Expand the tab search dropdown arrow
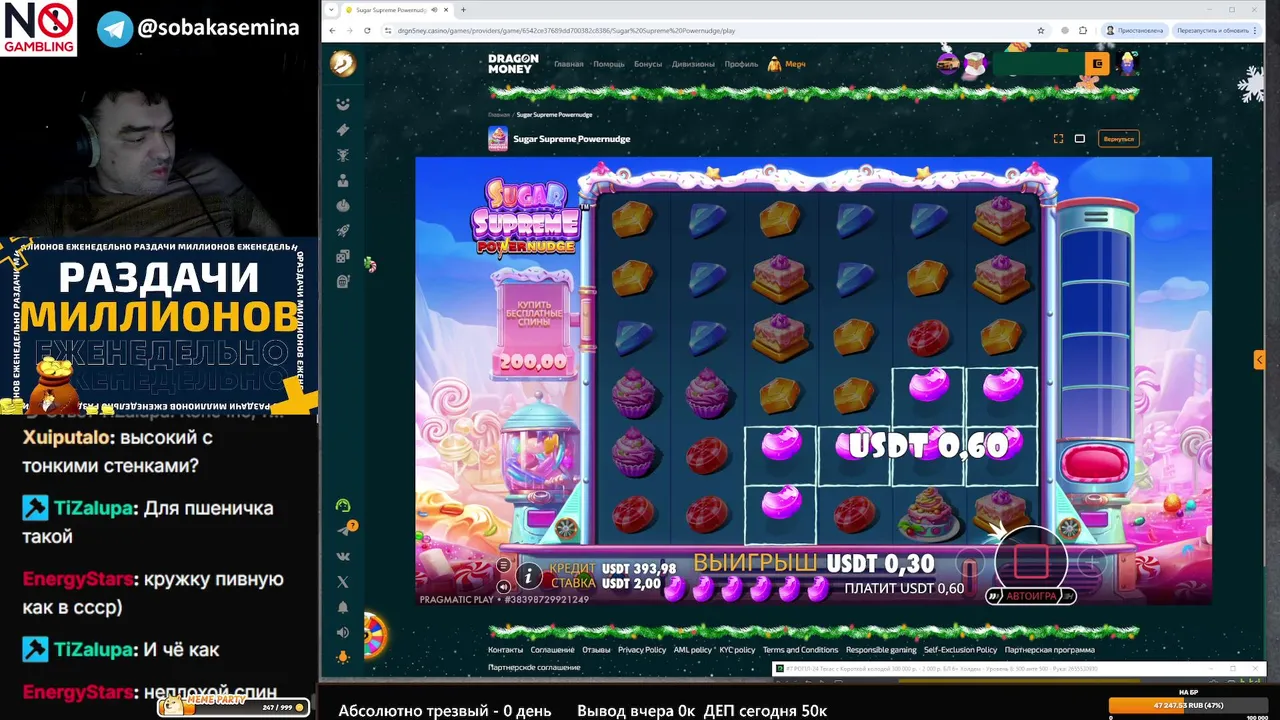Viewport: 1280px width, 720px height. 332,9
